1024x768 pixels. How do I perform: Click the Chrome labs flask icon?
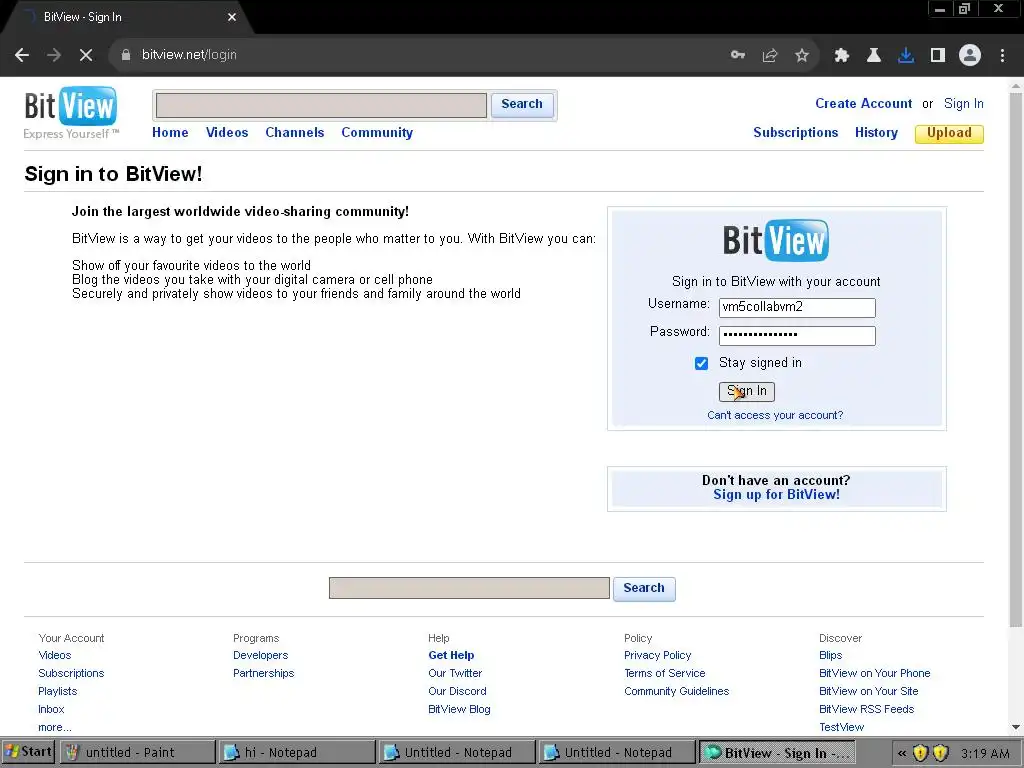click(874, 56)
